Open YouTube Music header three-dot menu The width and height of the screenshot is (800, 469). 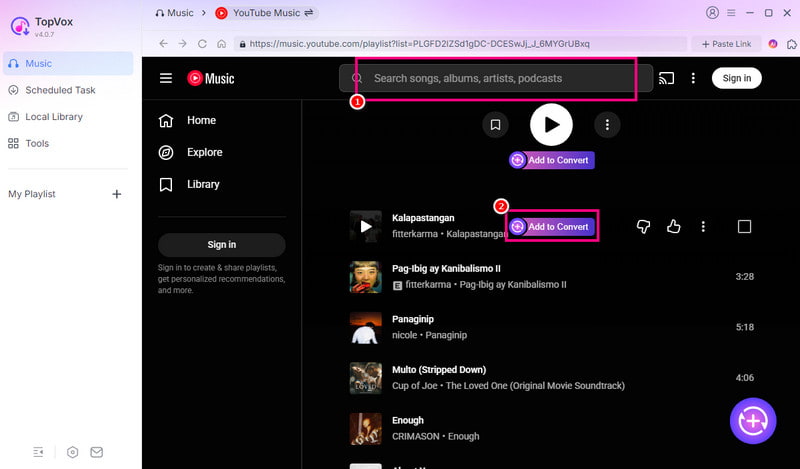click(x=693, y=78)
